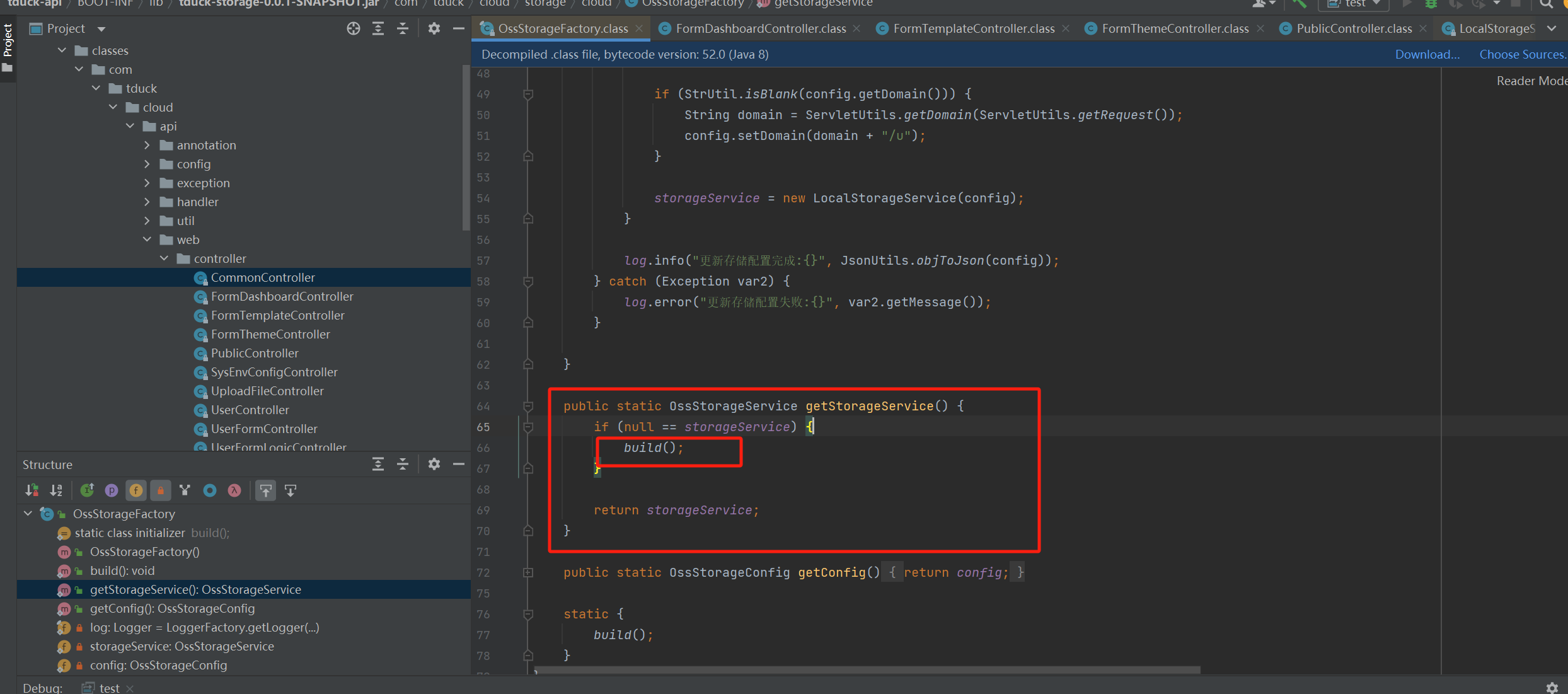Expand the annotation folder
The image size is (1568, 694).
(x=147, y=146)
